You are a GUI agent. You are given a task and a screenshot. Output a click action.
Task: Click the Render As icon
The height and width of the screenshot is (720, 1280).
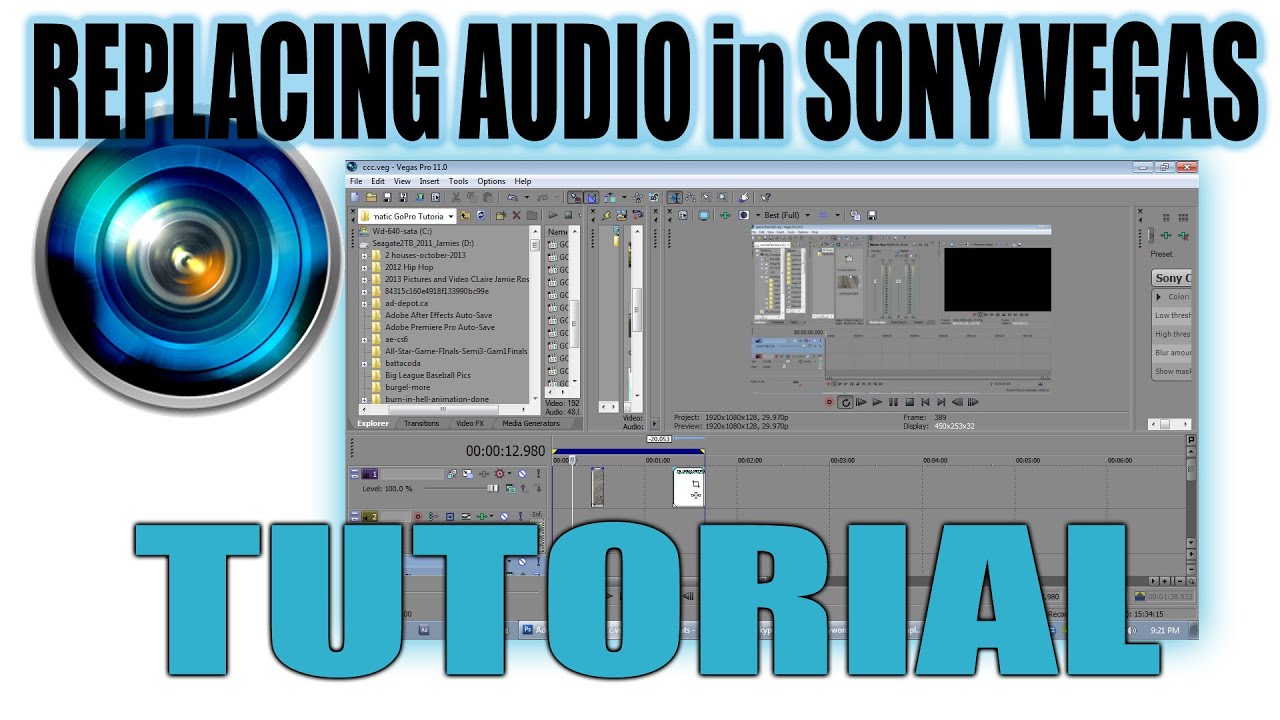pyautogui.click(x=419, y=198)
